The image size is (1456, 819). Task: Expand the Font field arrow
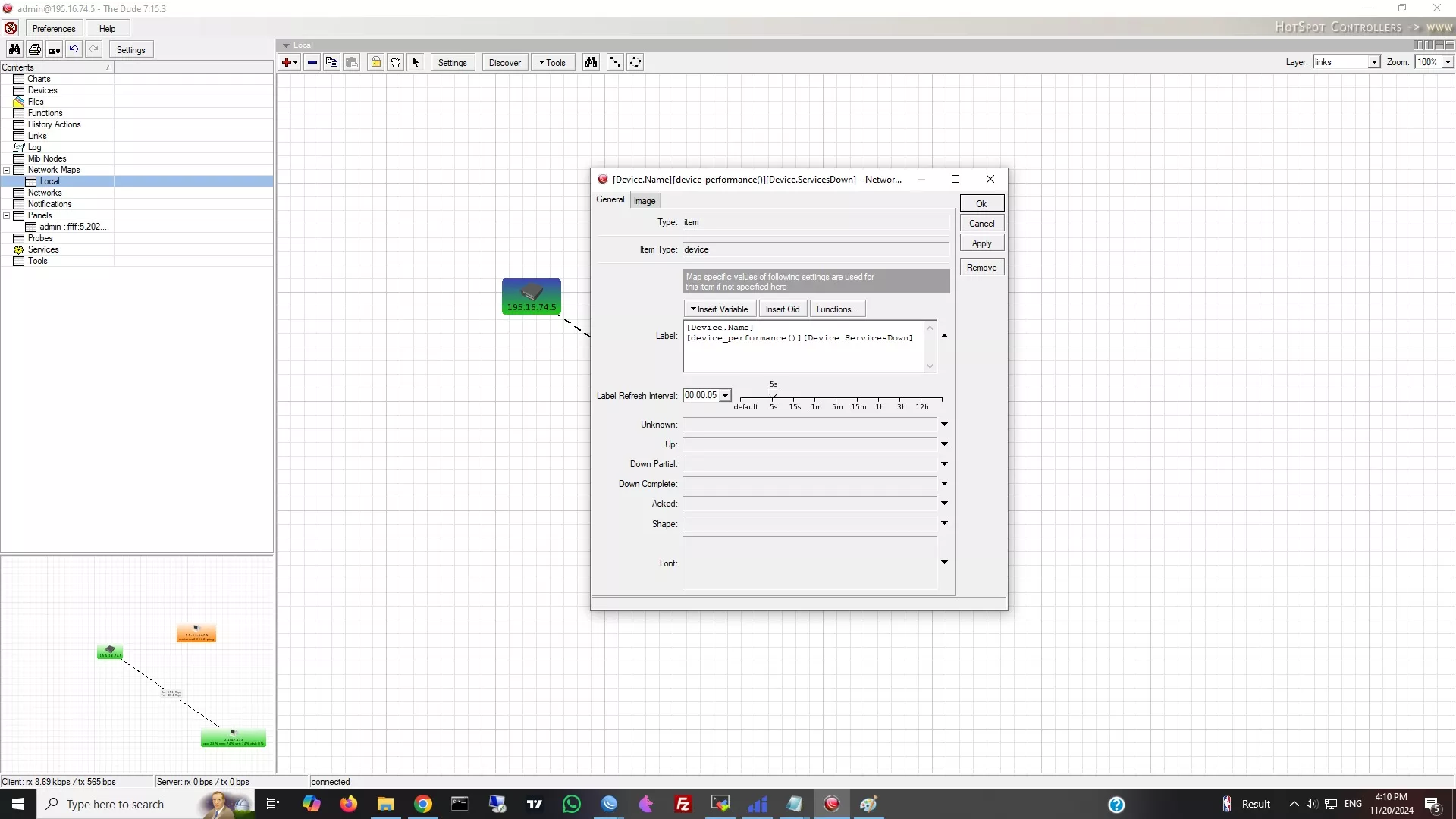pos(944,563)
